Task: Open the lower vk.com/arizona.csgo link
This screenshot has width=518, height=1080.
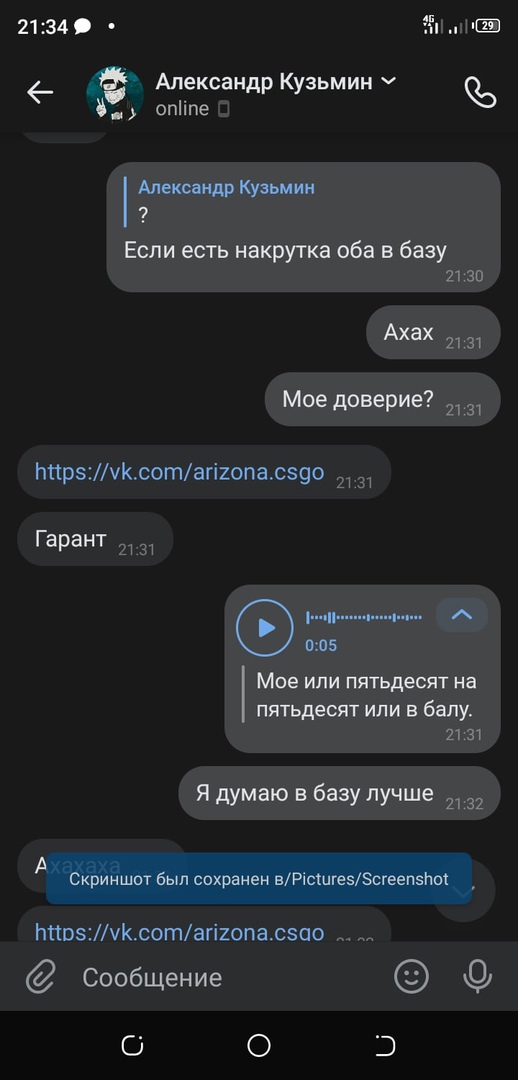Action: point(179,931)
